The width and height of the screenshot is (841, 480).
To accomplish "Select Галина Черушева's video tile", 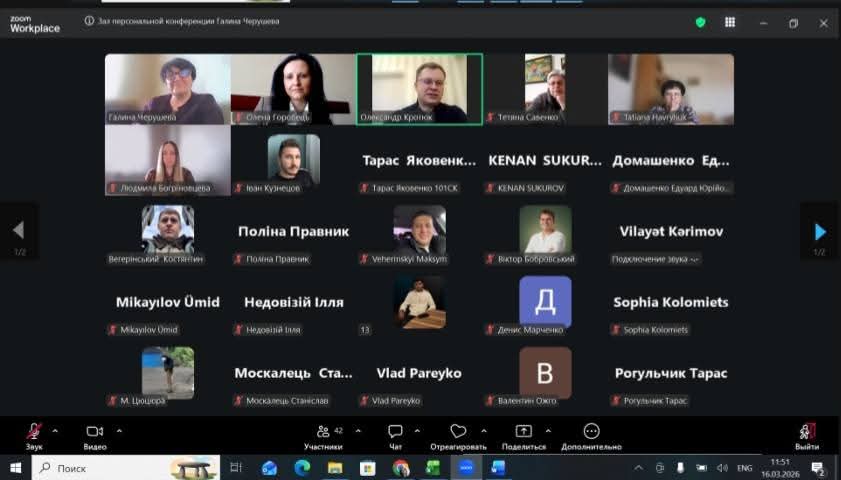I will tap(167, 88).
